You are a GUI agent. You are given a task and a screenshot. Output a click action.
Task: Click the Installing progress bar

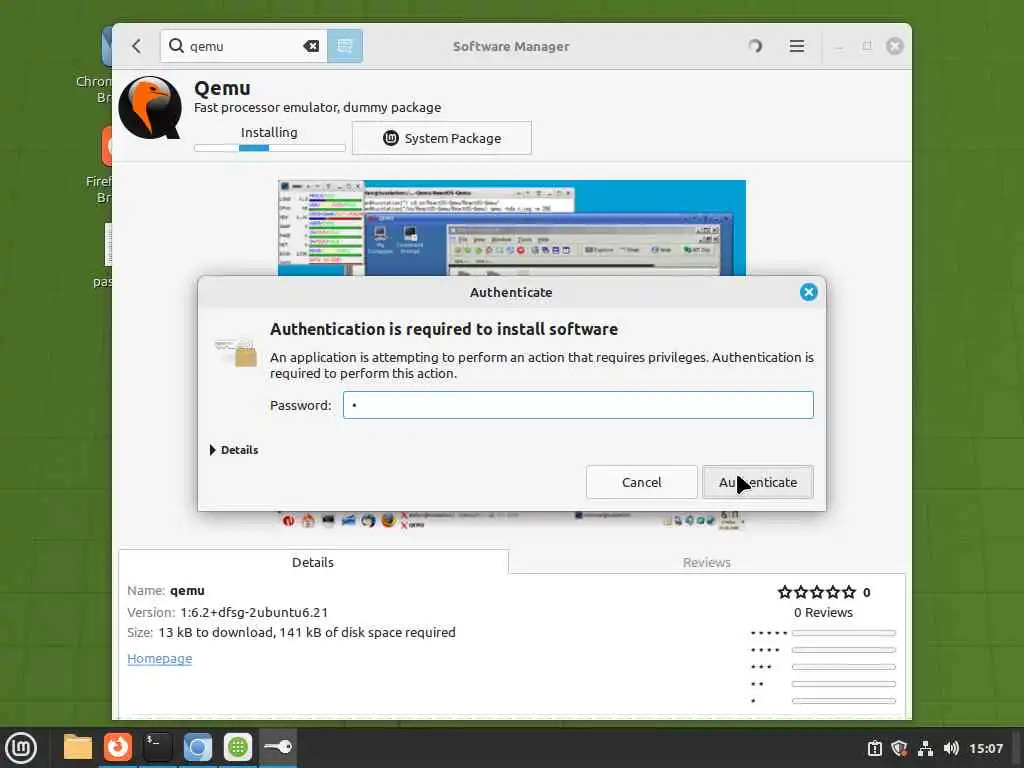pos(270,148)
